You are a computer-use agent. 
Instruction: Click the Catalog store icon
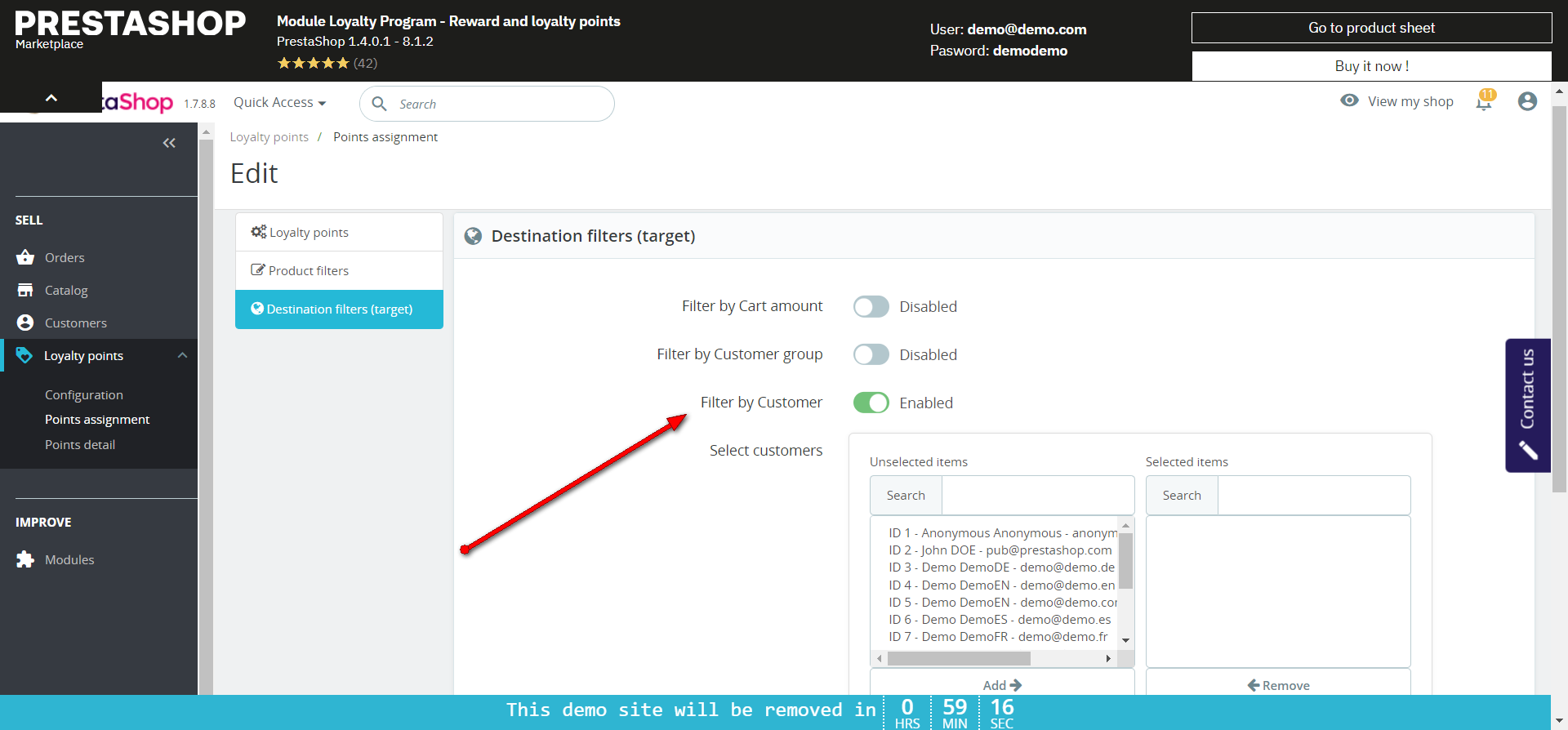pos(25,290)
